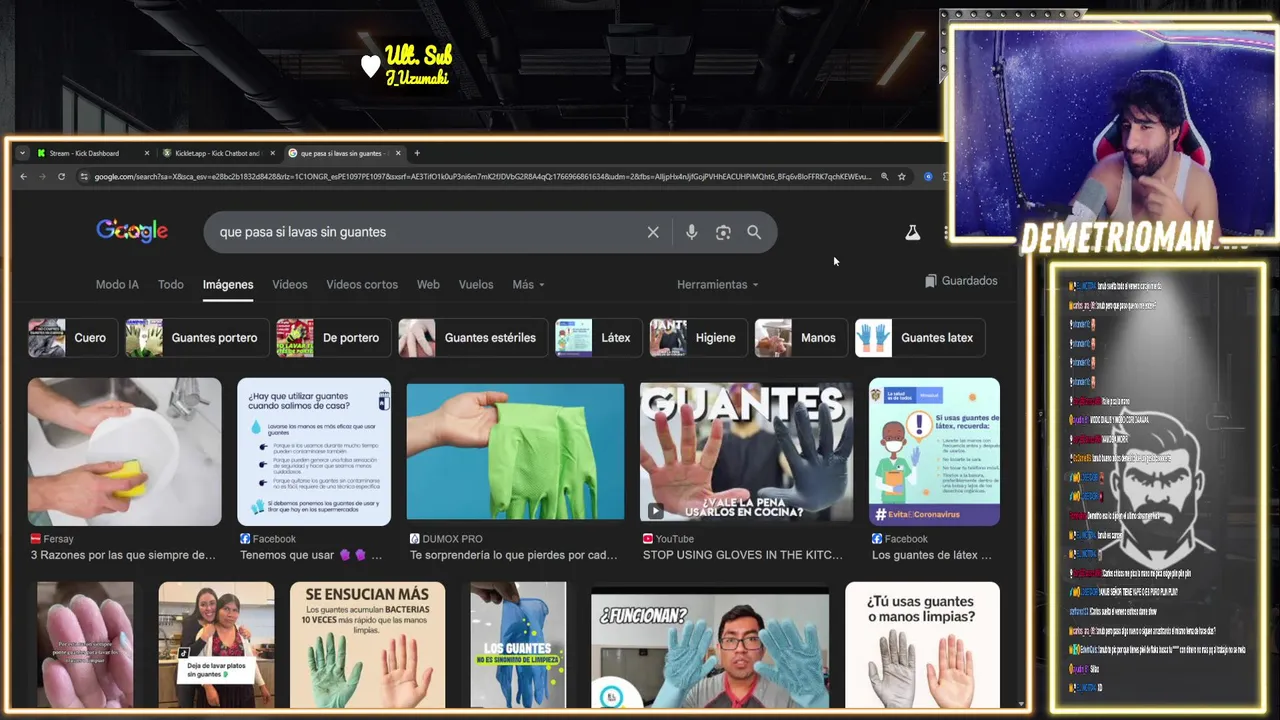Open Google Lens image search icon
Viewport: 1280px width, 720px height.
[x=723, y=232]
